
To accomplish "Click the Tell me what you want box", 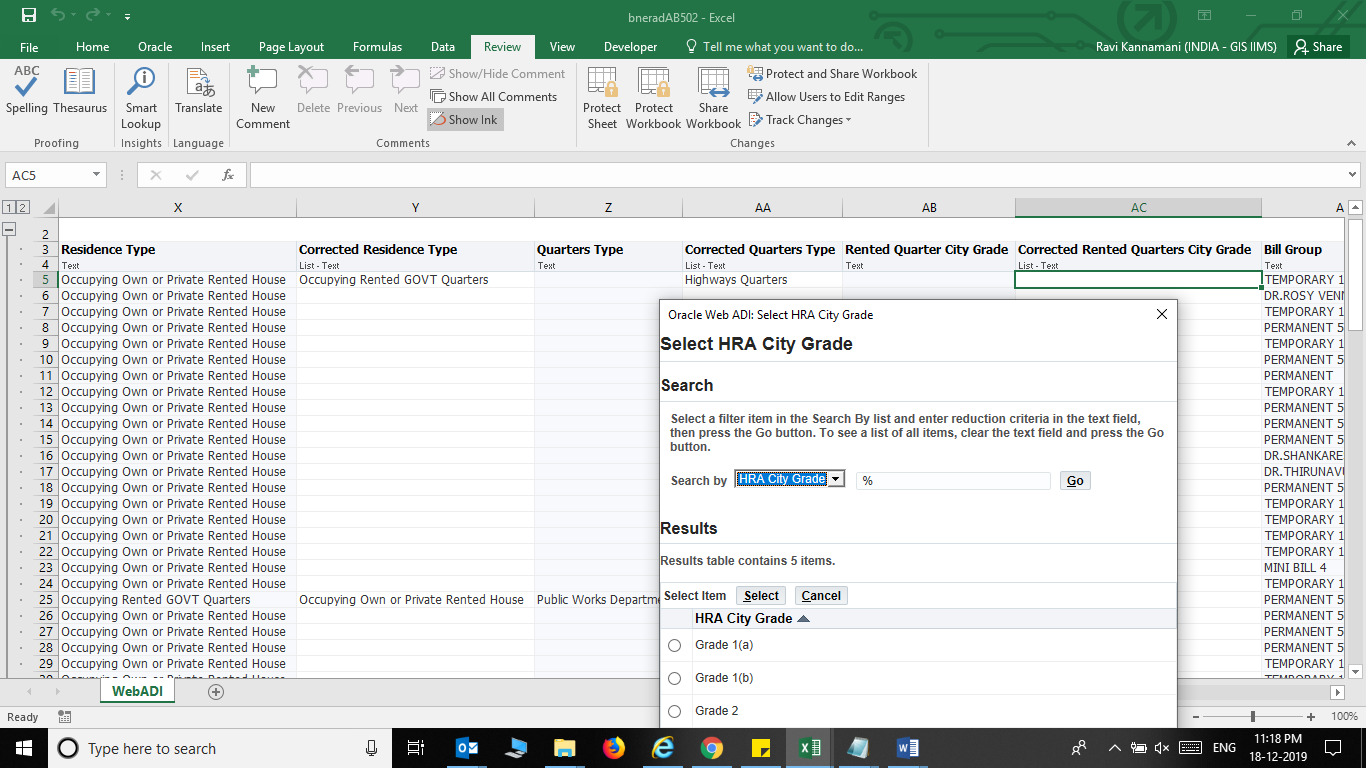I will [774, 47].
